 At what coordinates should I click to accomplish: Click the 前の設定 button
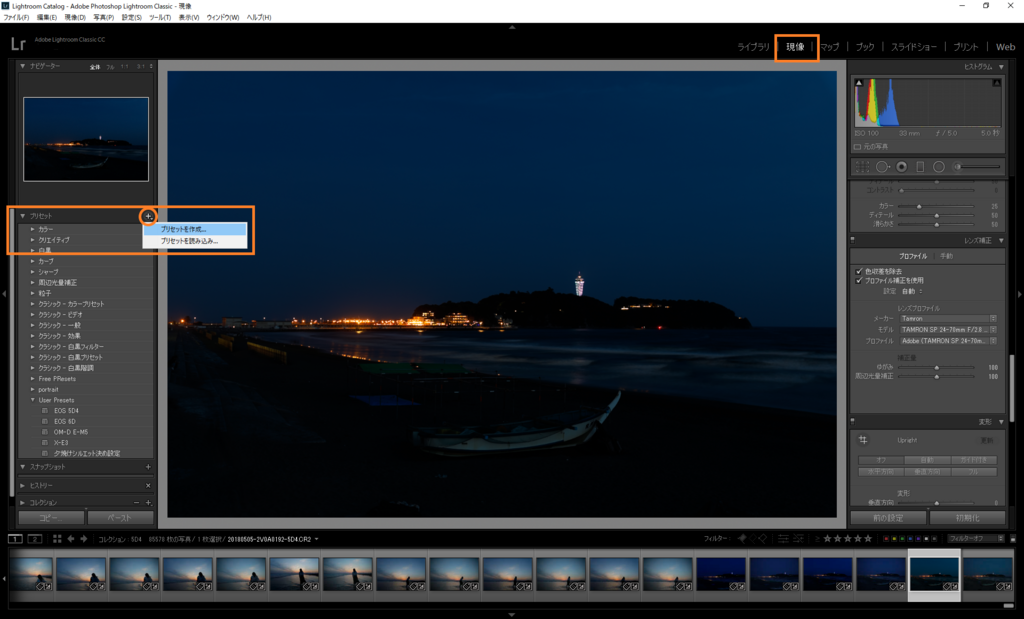[x=888, y=518]
